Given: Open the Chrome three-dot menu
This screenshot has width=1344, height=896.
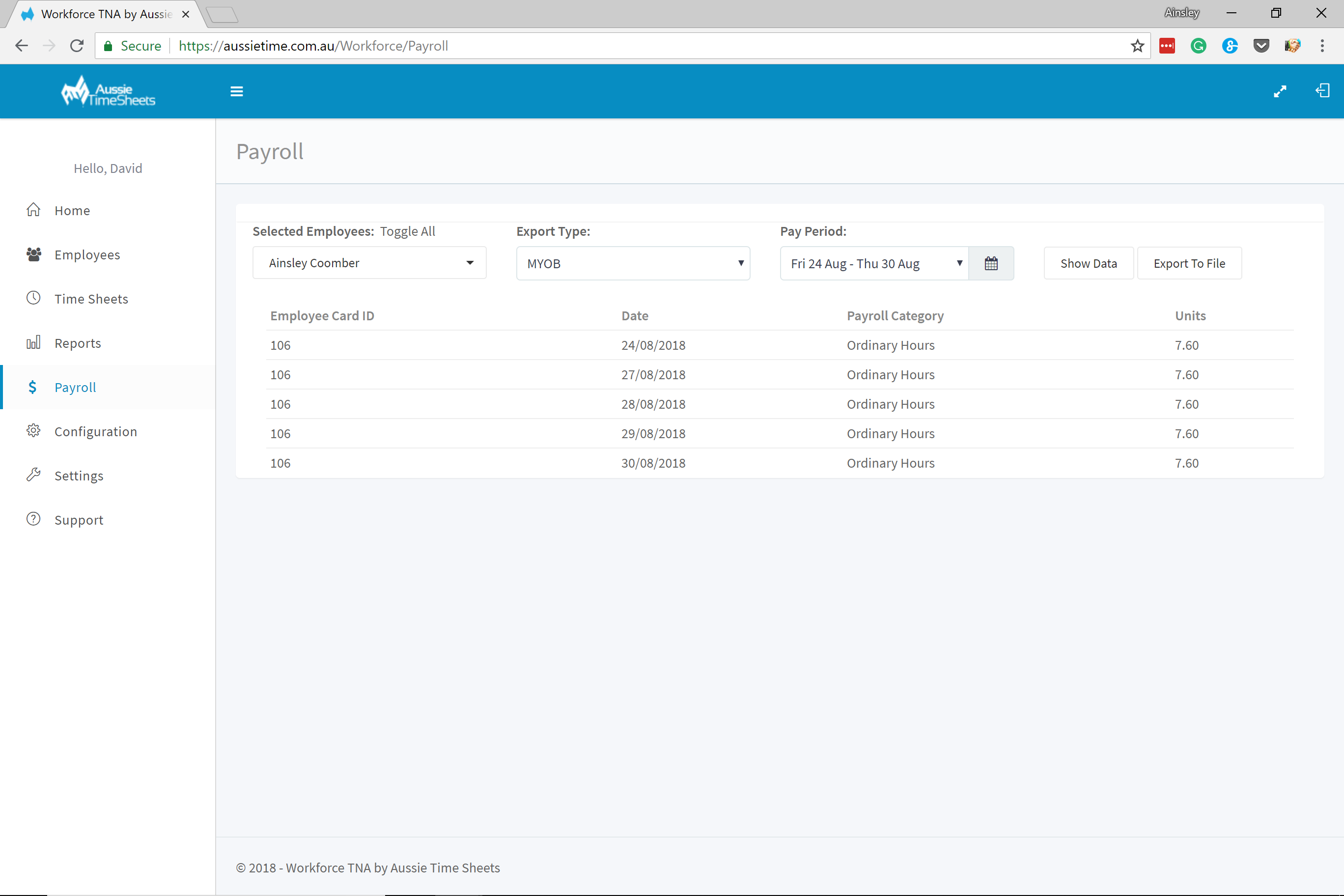Looking at the screenshot, I should click(1322, 46).
